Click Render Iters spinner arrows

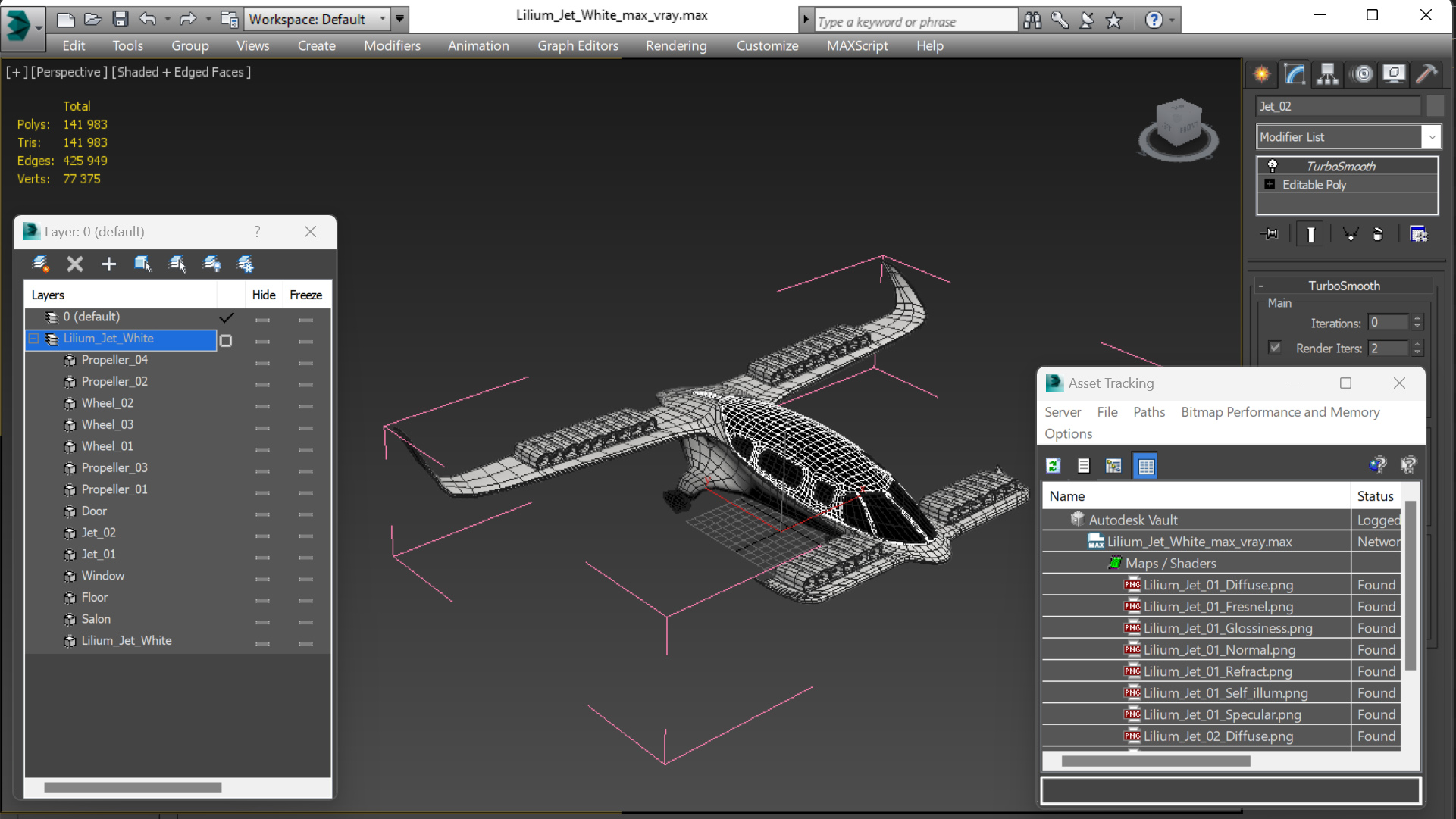point(1417,348)
